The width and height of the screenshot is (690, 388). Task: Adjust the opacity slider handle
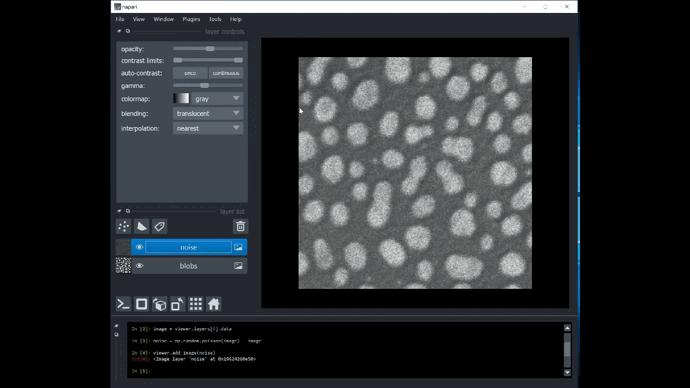210,48
